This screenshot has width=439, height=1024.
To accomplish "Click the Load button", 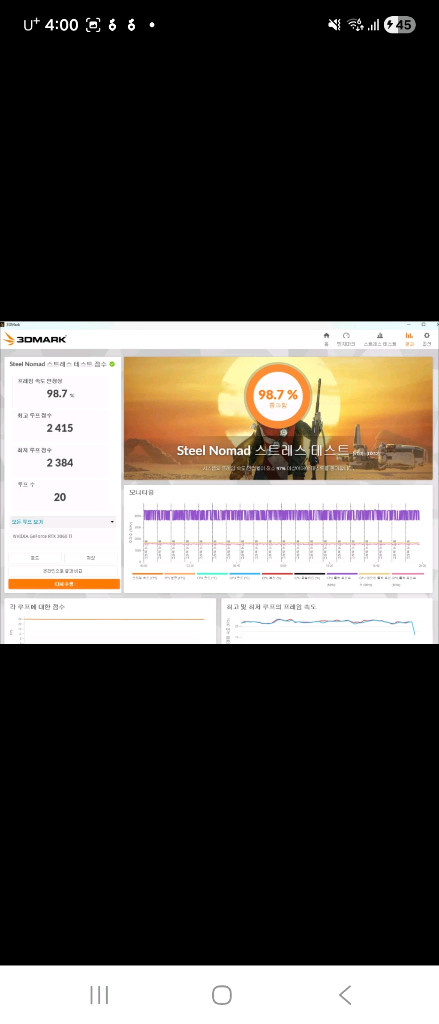I will (35, 558).
